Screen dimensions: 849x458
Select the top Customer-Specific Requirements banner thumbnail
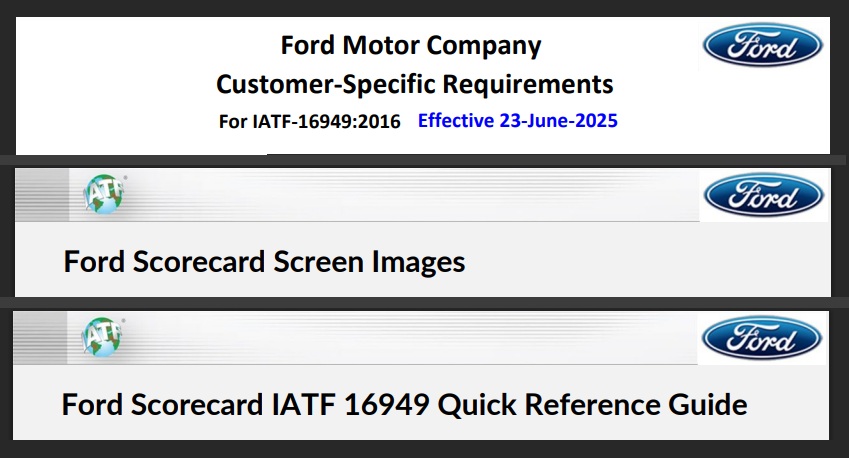tap(423, 86)
